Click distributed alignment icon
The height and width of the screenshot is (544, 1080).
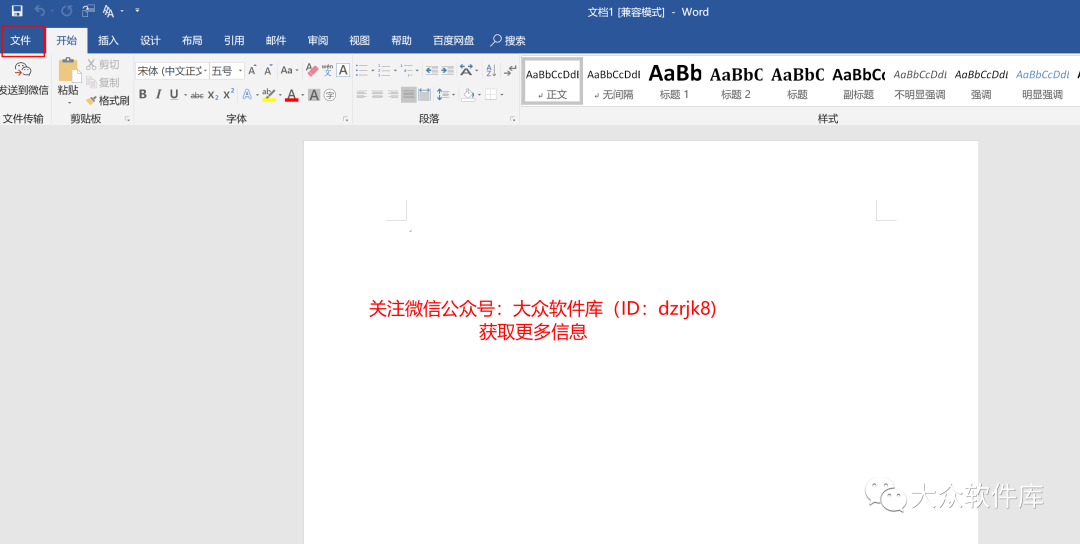(424, 94)
